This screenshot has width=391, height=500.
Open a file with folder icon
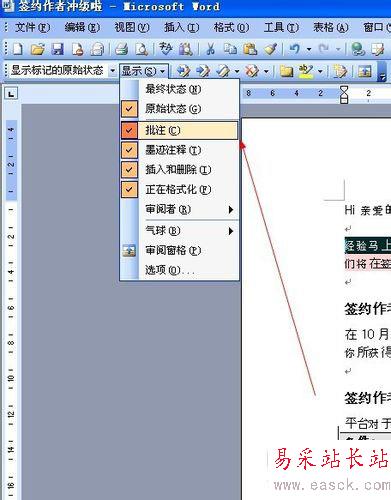coord(38,49)
